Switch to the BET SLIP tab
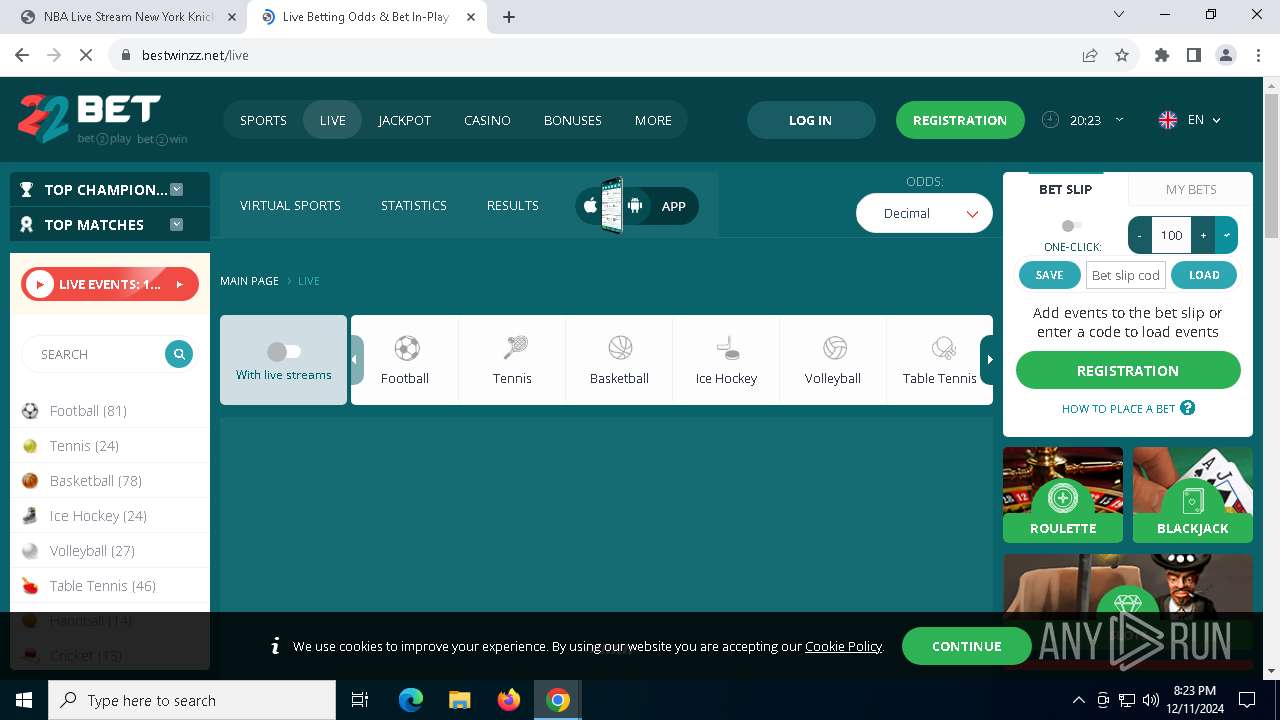Viewport: 1280px width, 720px height. click(1065, 189)
